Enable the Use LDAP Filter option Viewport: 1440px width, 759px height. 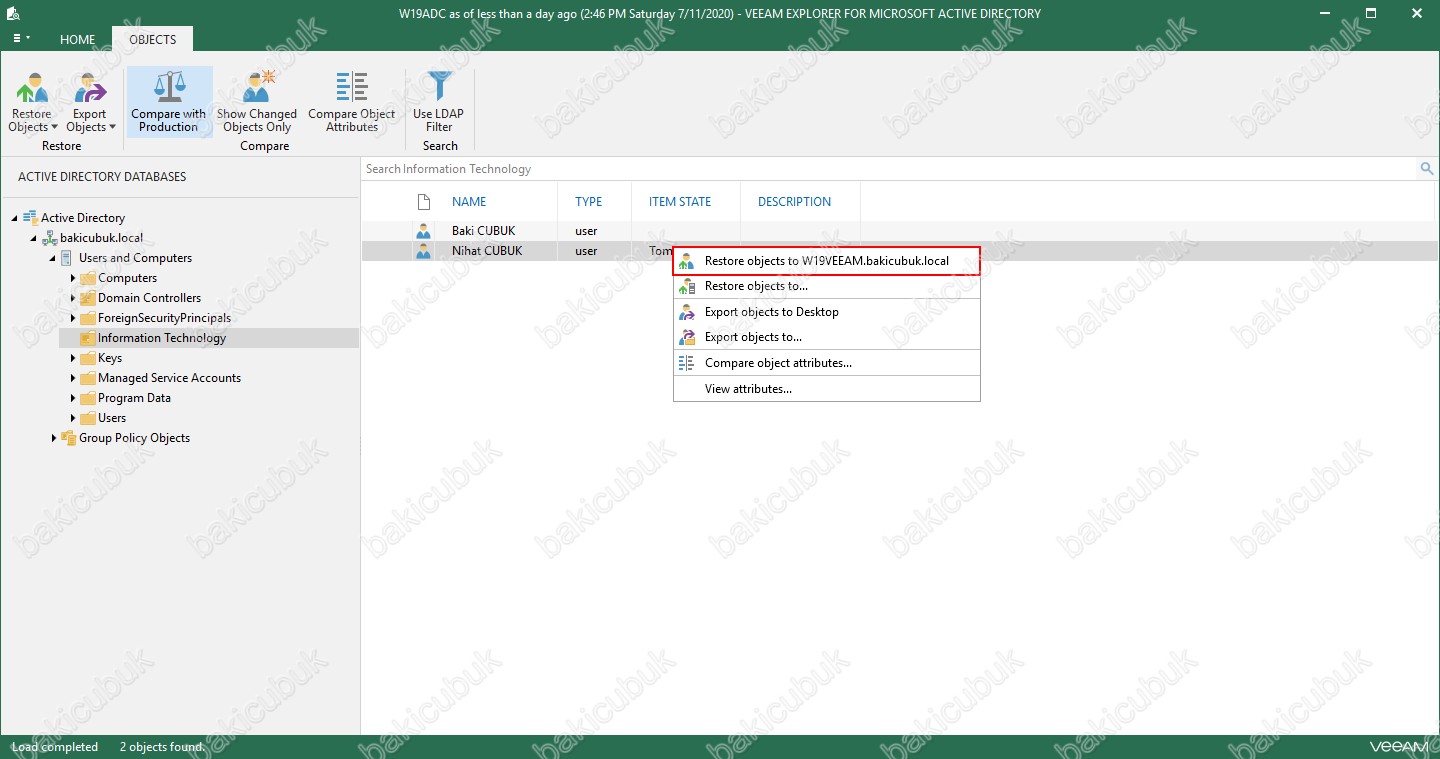click(x=439, y=101)
